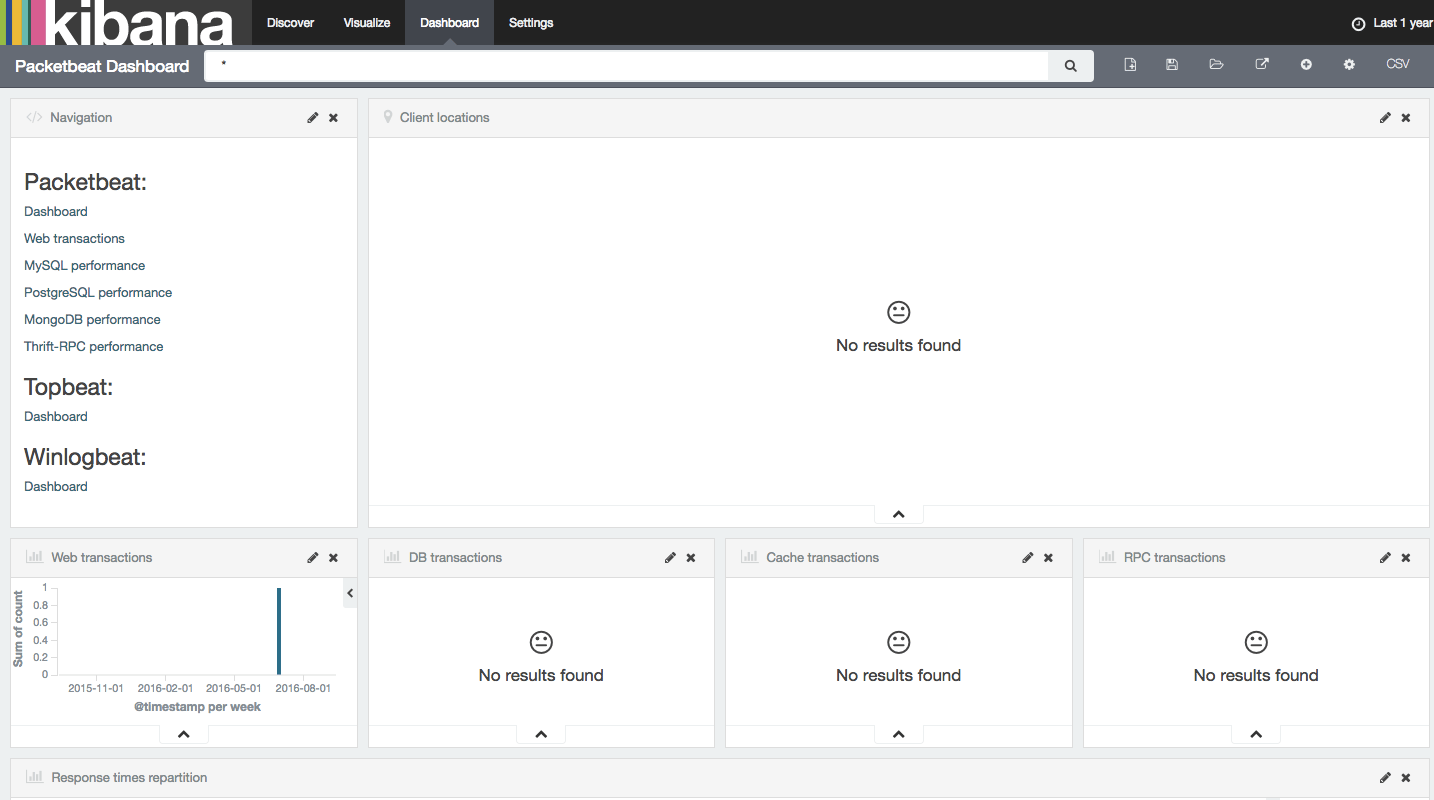Viewport: 1434px width, 800px height.
Task: Click the clock icon beside Last 1 year
Action: [1358, 23]
